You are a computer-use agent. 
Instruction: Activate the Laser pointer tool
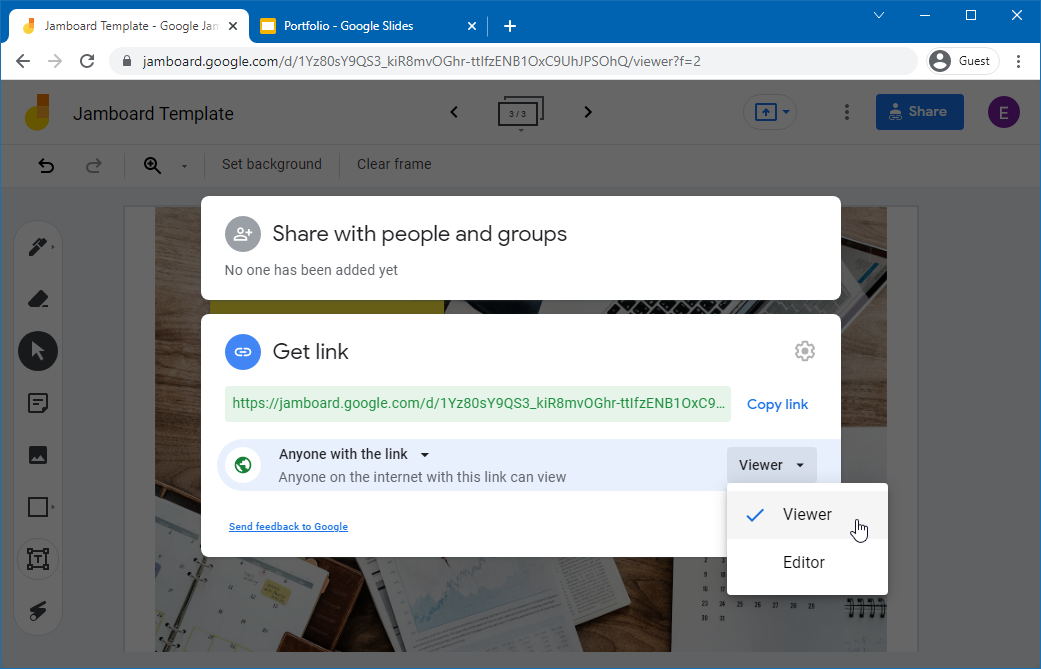[x=38, y=611]
